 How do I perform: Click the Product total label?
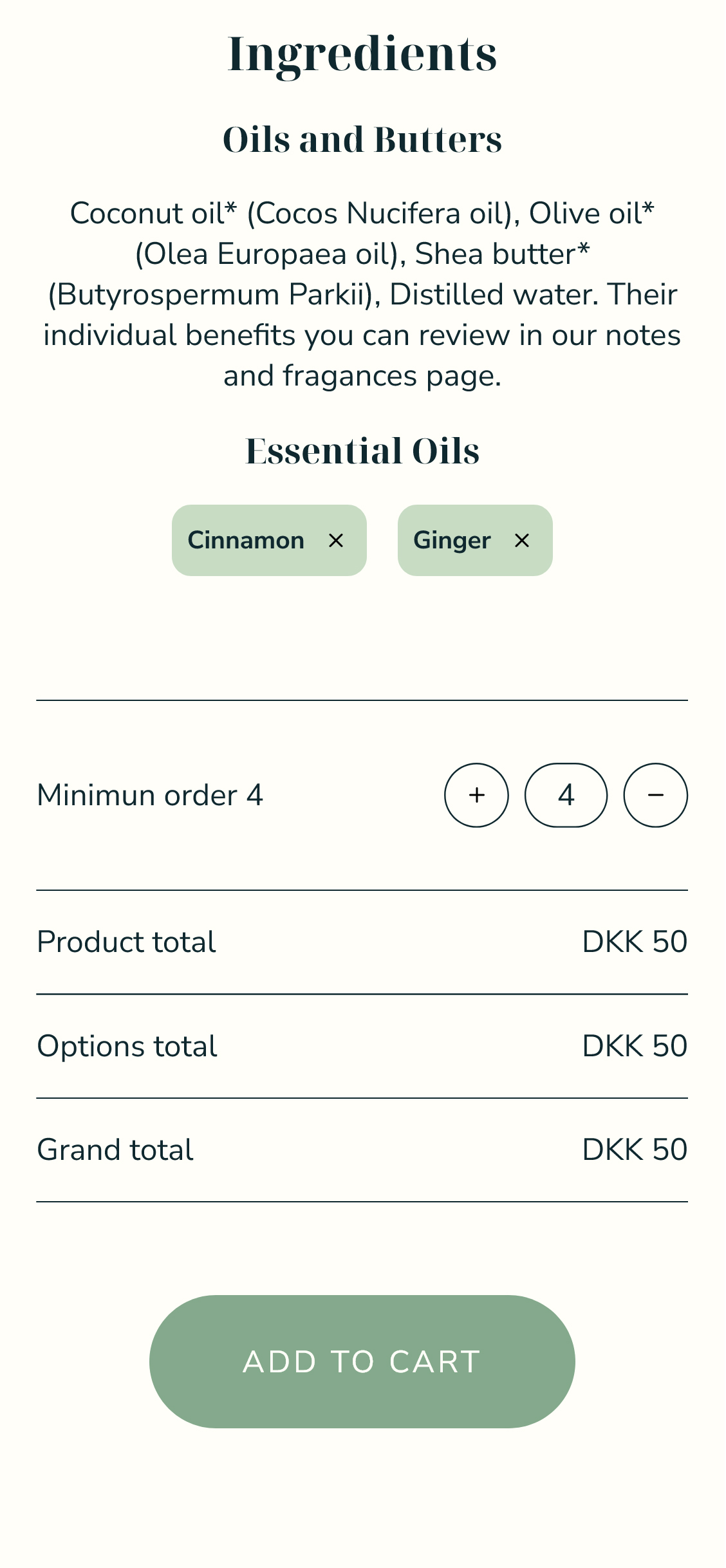tap(127, 942)
